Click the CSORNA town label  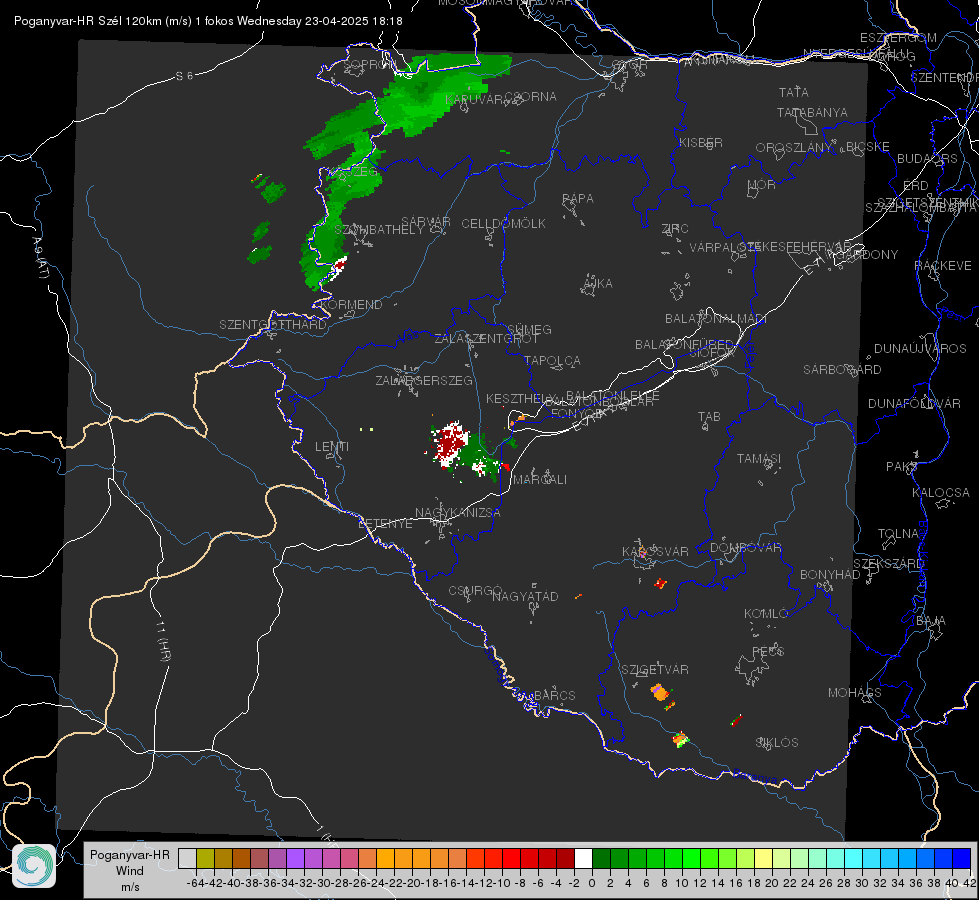coord(530,96)
